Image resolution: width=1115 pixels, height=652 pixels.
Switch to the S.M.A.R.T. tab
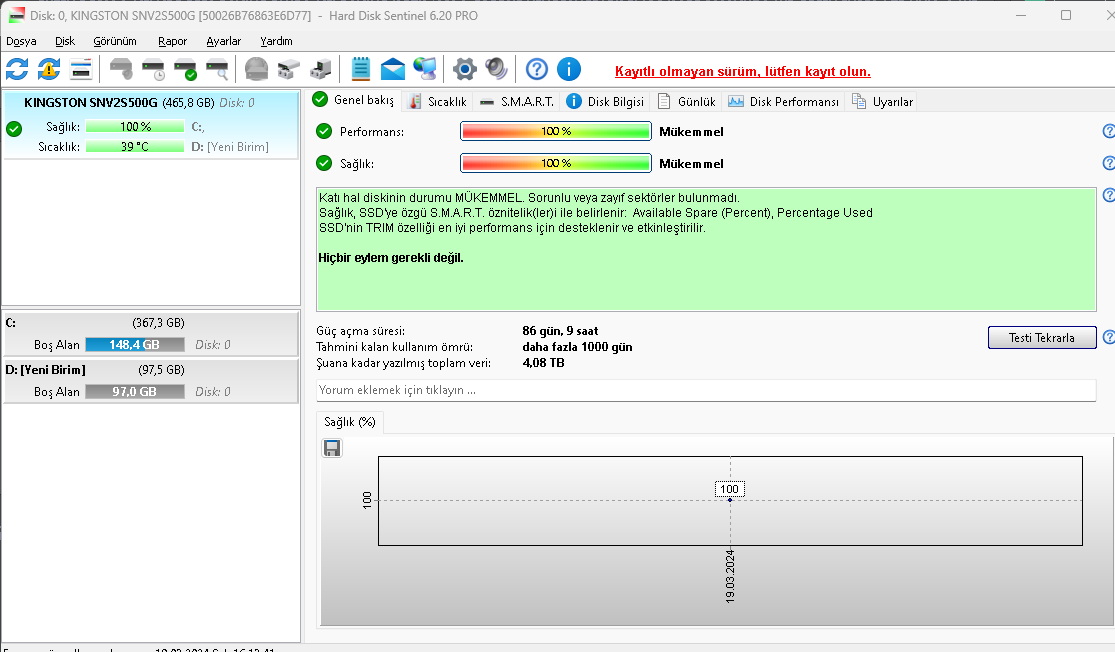coord(517,102)
